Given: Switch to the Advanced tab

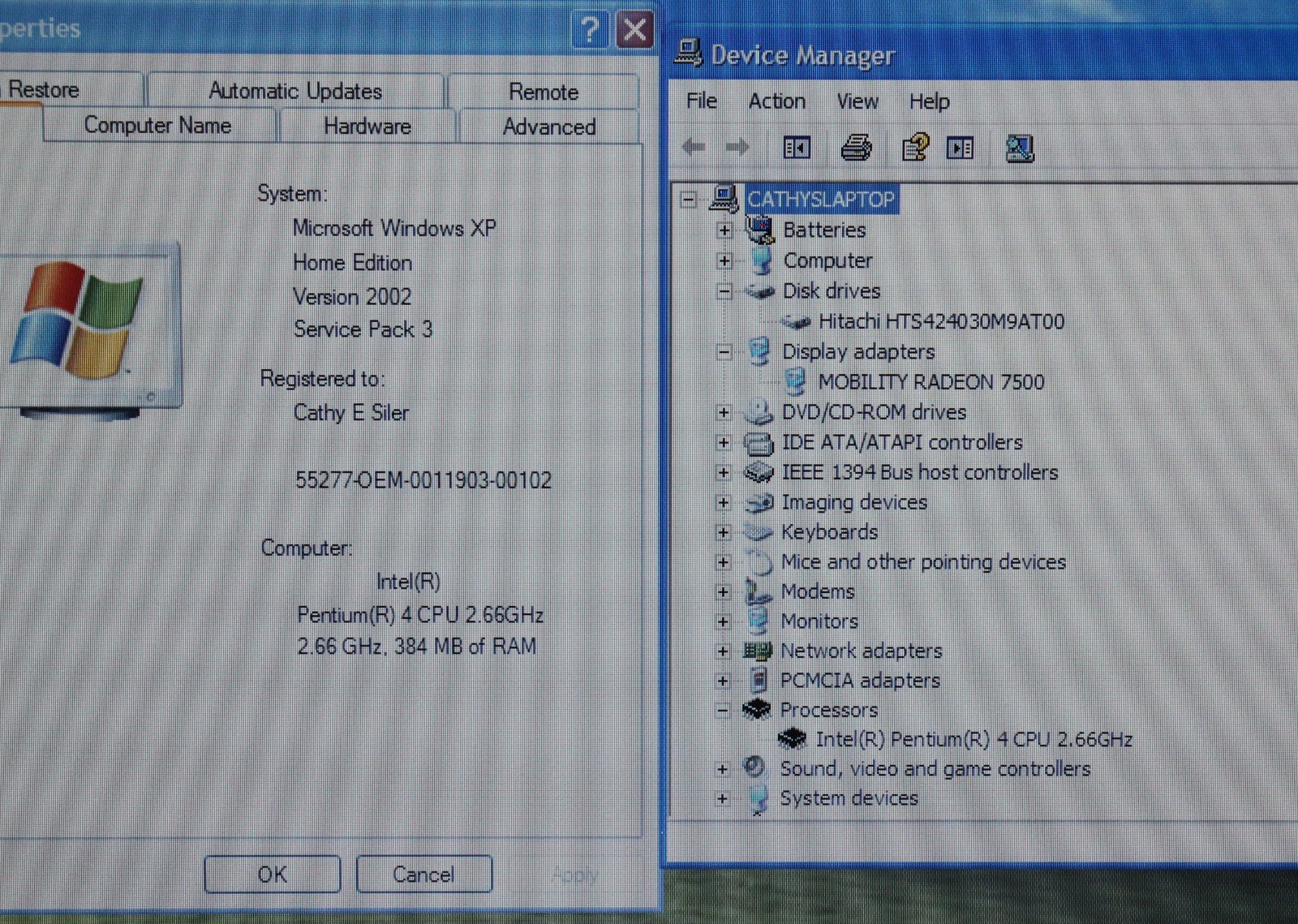Looking at the screenshot, I should (549, 127).
